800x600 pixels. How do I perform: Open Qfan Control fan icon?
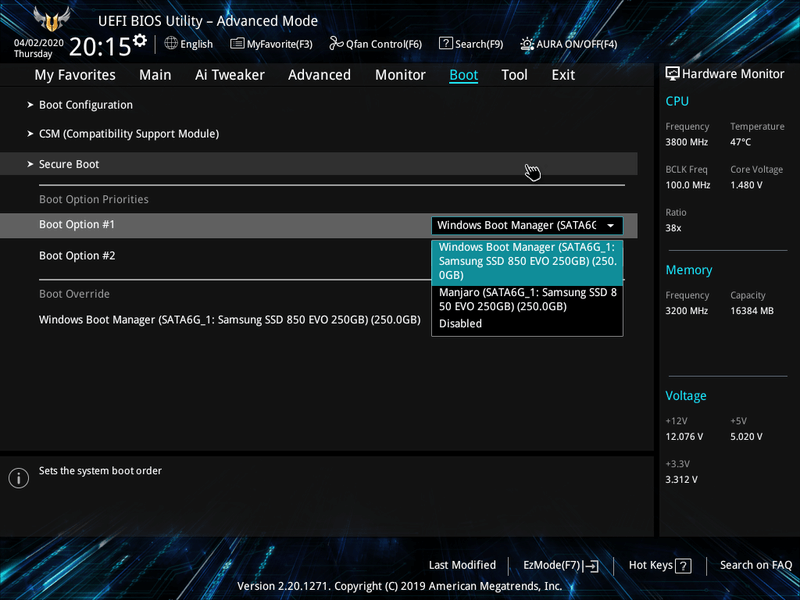point(336,44)
